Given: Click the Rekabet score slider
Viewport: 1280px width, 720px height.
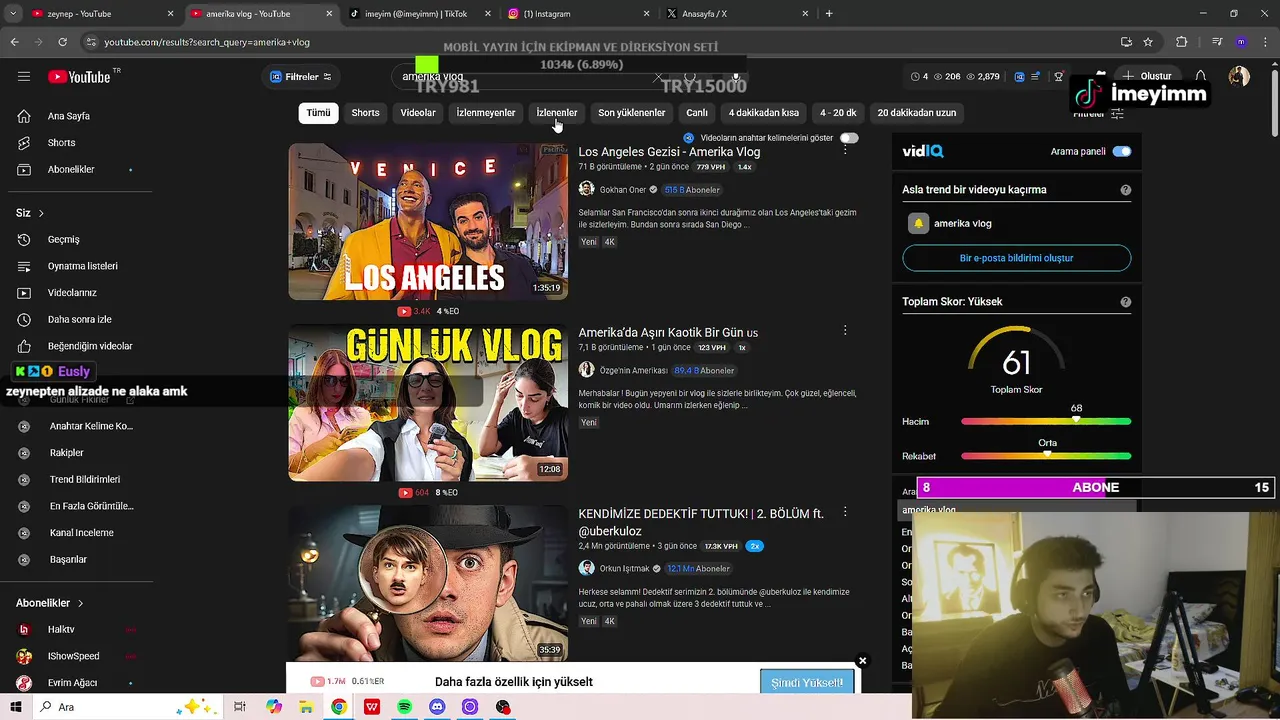Looking at the screenshot, I should coord(1046,456).
